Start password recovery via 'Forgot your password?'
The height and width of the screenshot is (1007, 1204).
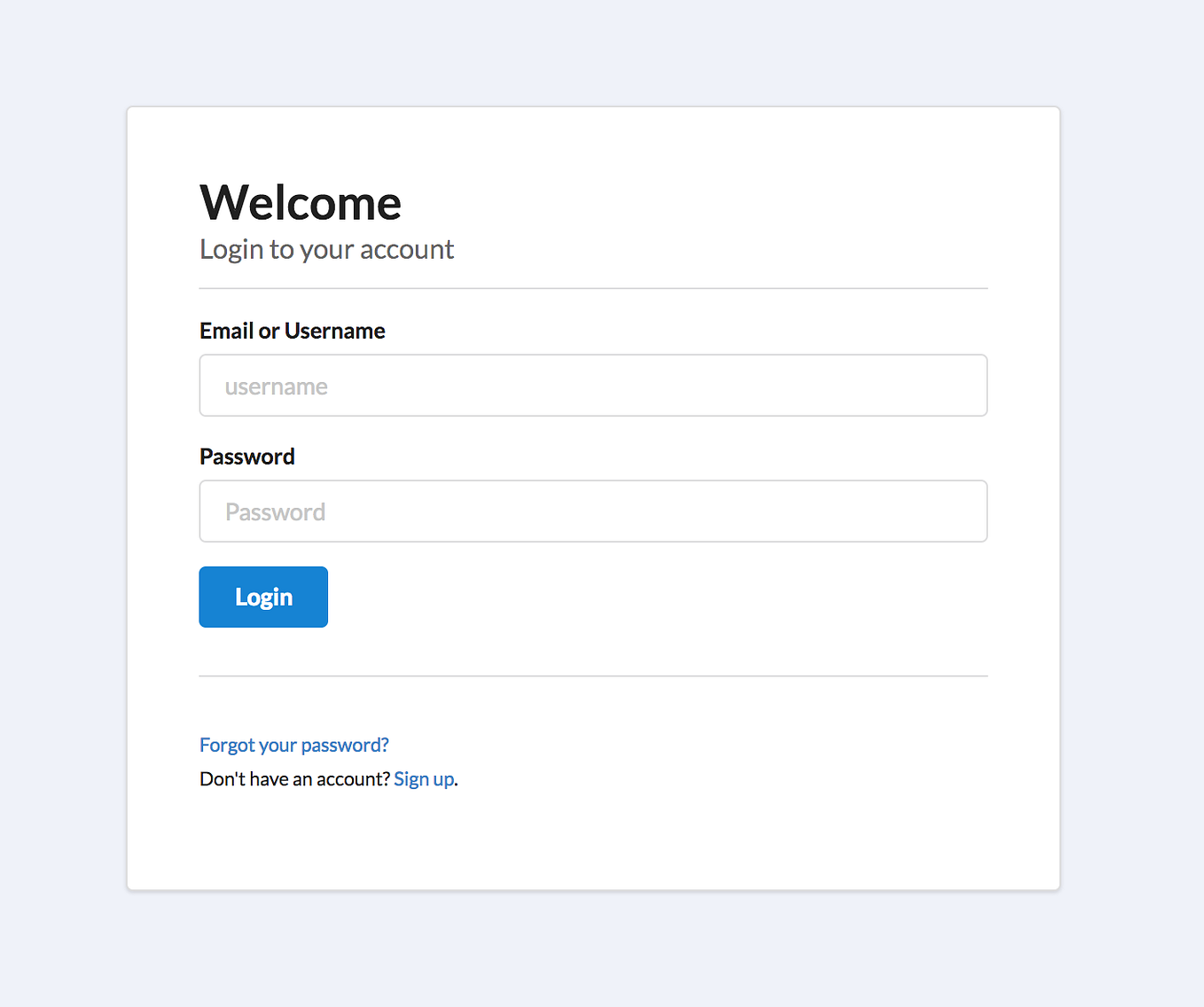[293, 745]
